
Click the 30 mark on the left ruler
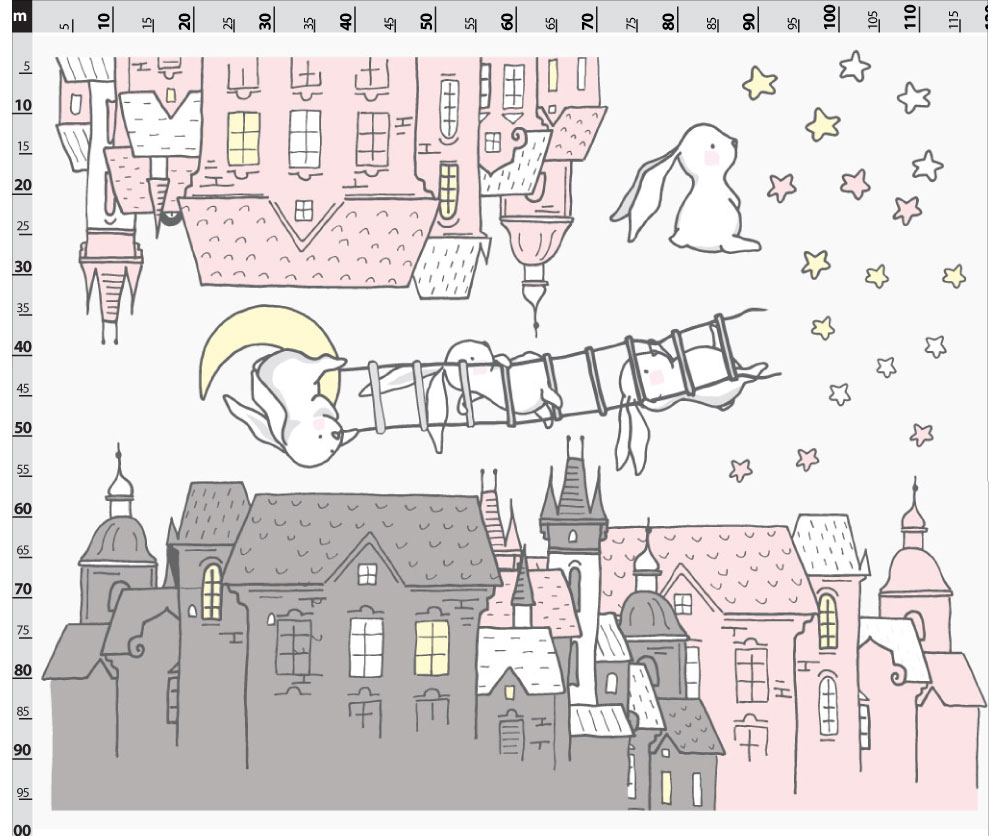coord(22,267)
